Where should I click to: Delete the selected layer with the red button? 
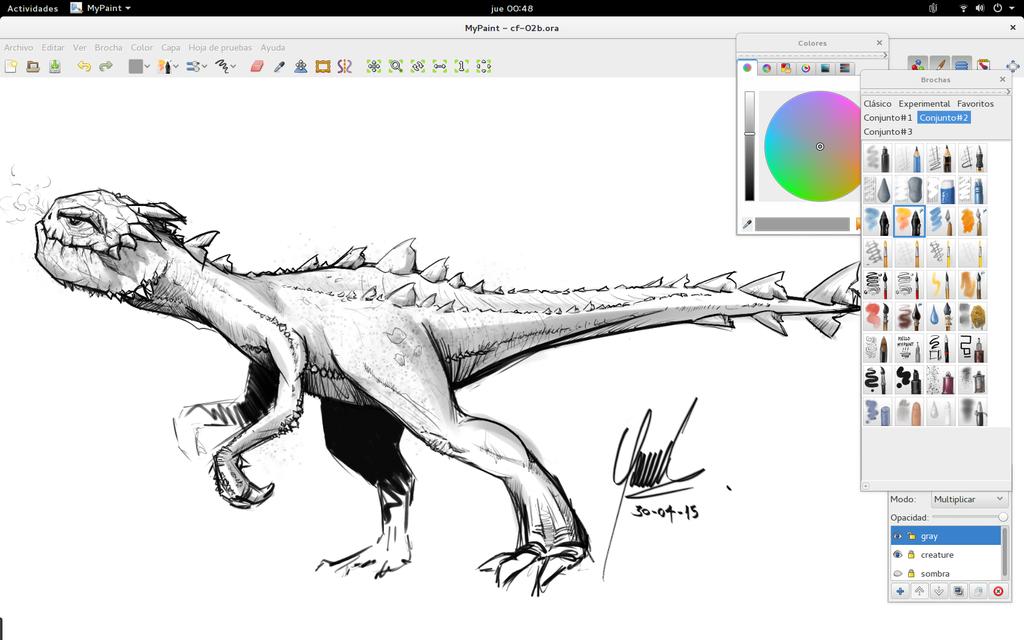point(997,591)
